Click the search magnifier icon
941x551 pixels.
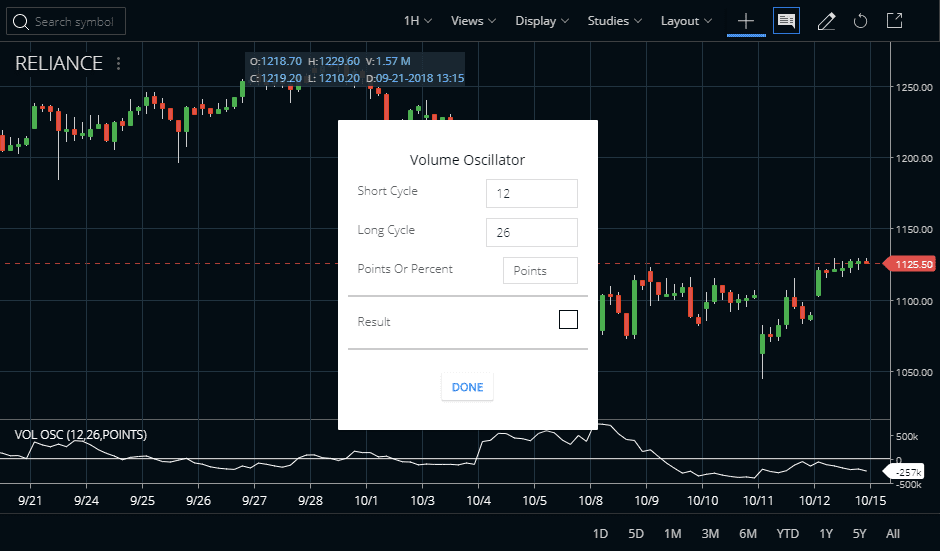20,22
